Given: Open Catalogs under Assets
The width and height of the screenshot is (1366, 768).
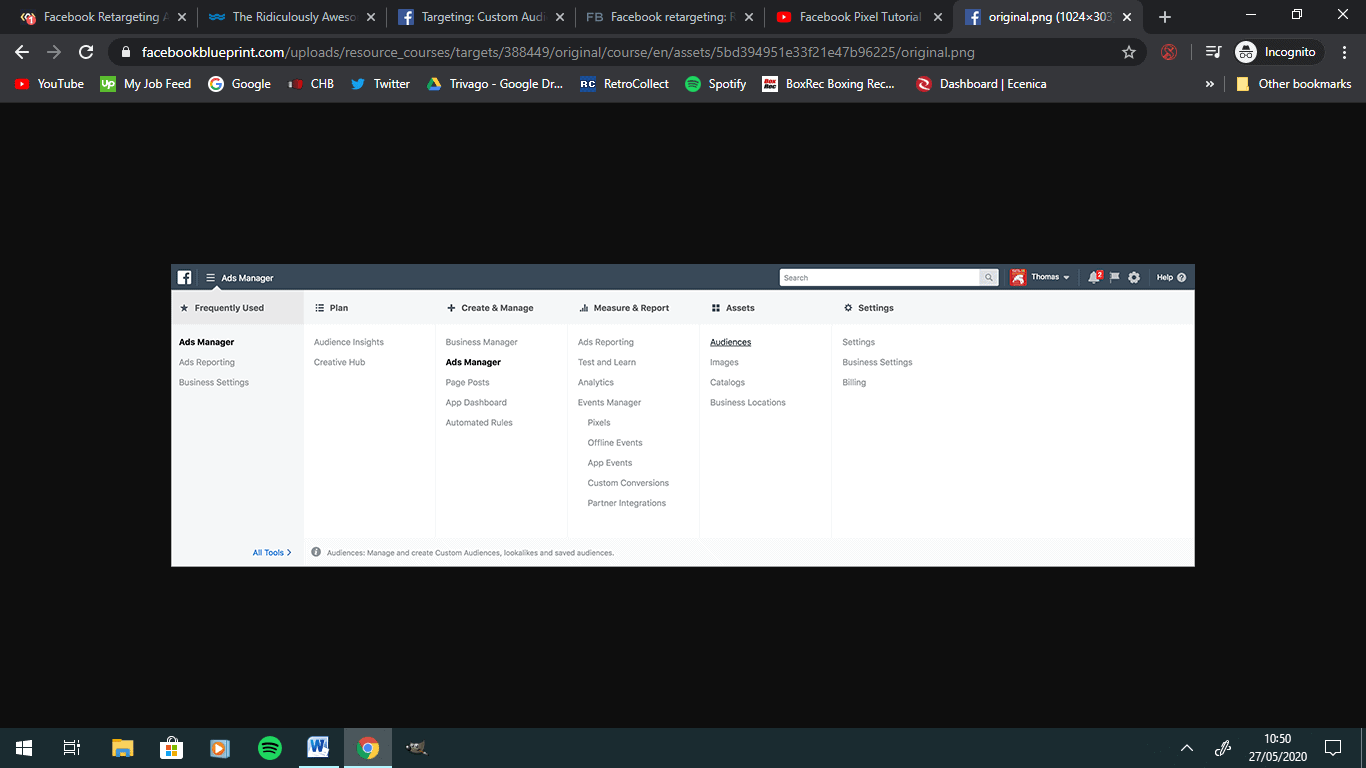Looking at the screenshot, I should 727,382.
